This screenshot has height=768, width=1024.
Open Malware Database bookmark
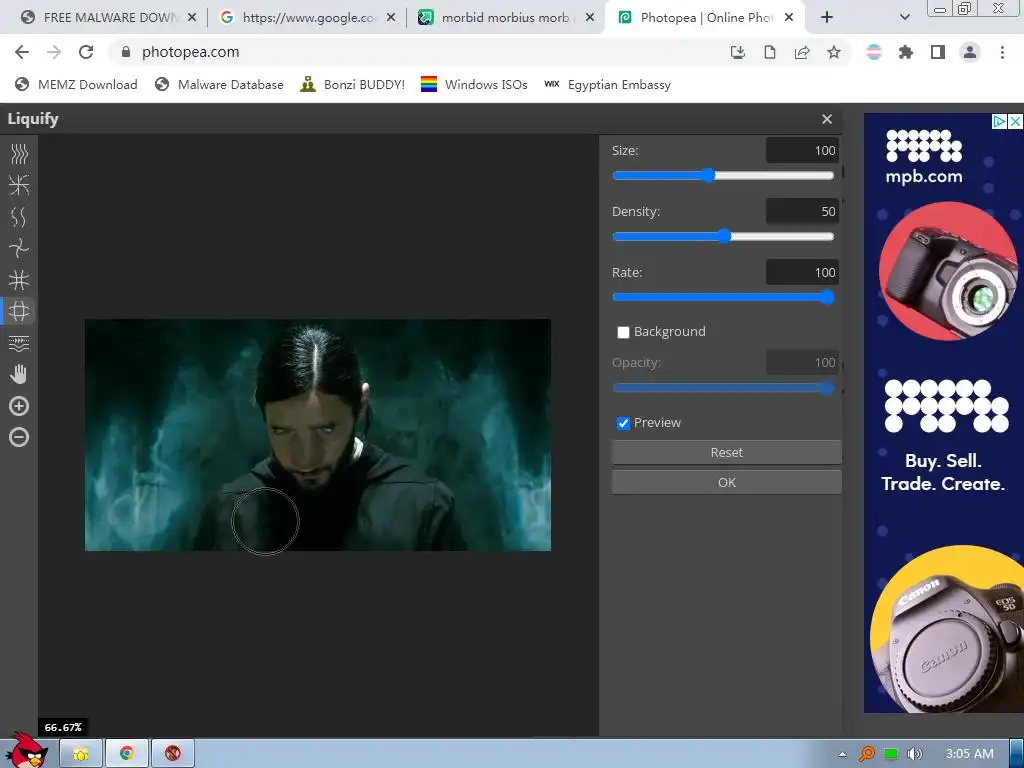(219, 85)
